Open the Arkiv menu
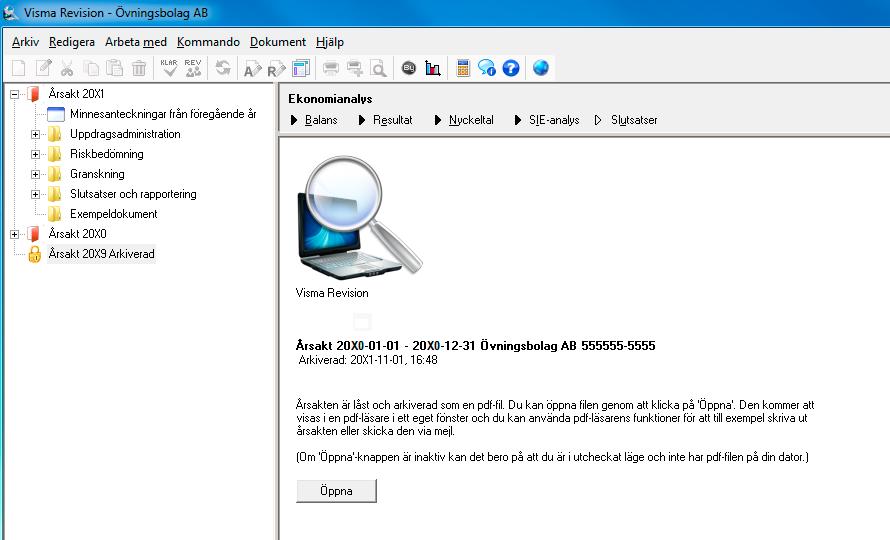890x540 pixels. [x=26, y=42]
